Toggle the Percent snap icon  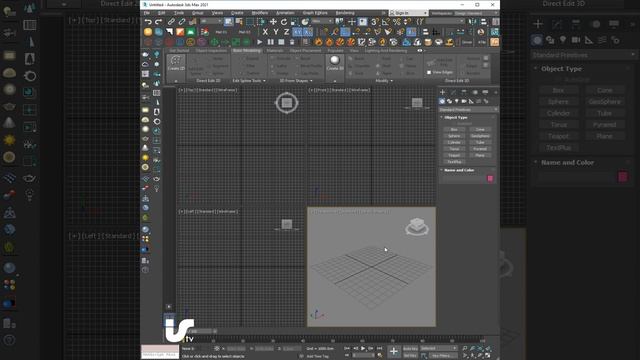tap(396, 22)
